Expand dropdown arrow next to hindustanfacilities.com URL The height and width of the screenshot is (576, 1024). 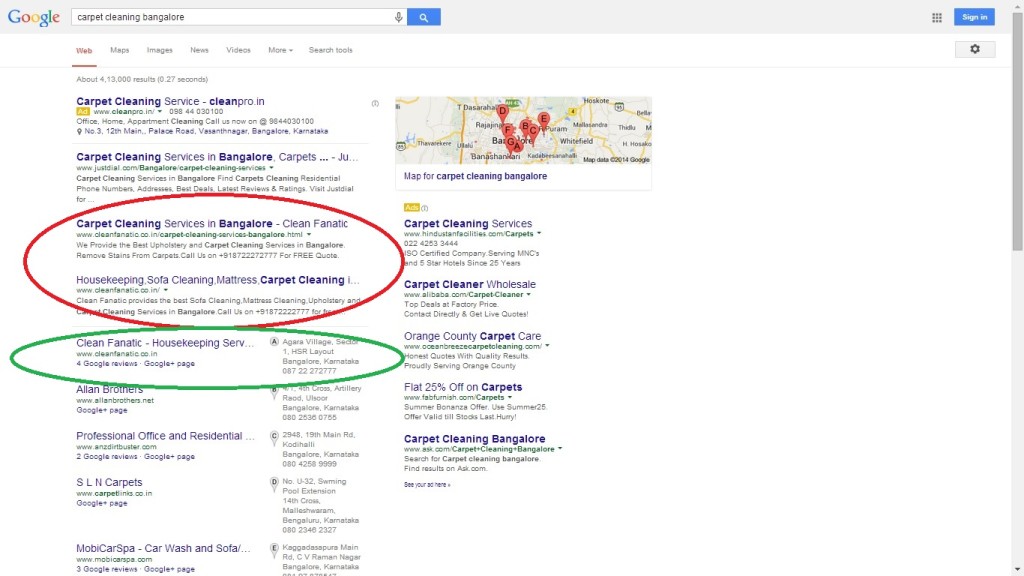click(539, 234)
